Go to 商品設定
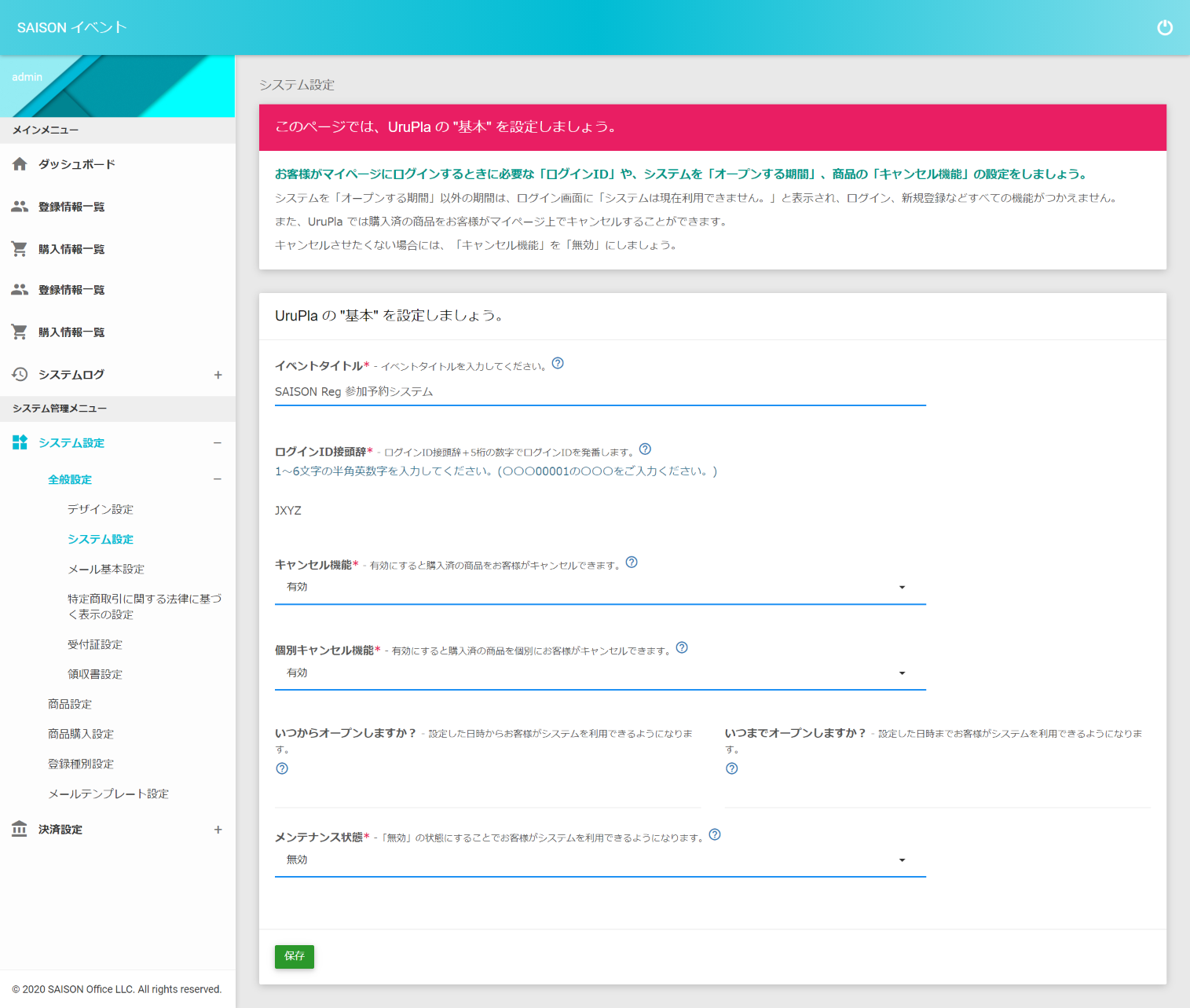 pyautogui.click(x=70, y=704)
